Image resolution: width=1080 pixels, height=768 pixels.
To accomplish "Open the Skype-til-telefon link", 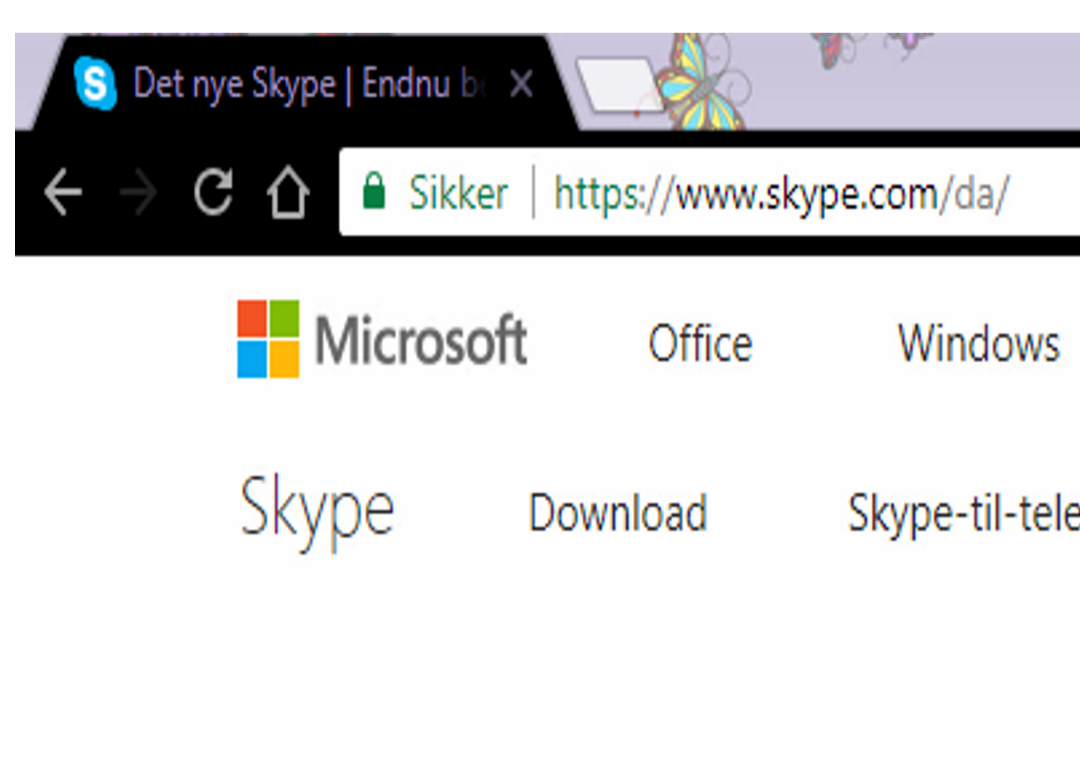I will click(964, 513).
